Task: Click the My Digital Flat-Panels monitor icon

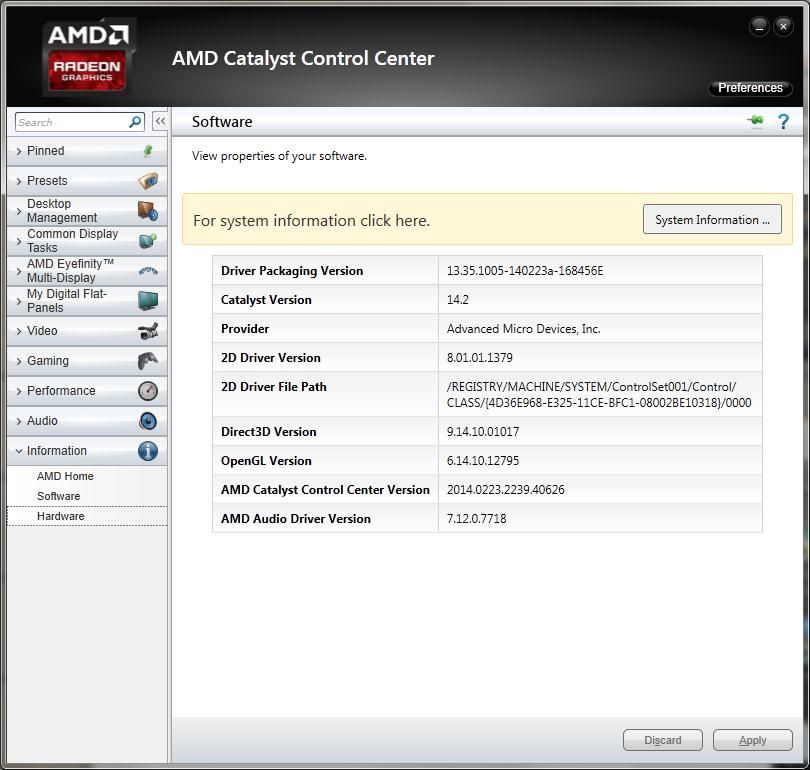Action: [148, 301]
